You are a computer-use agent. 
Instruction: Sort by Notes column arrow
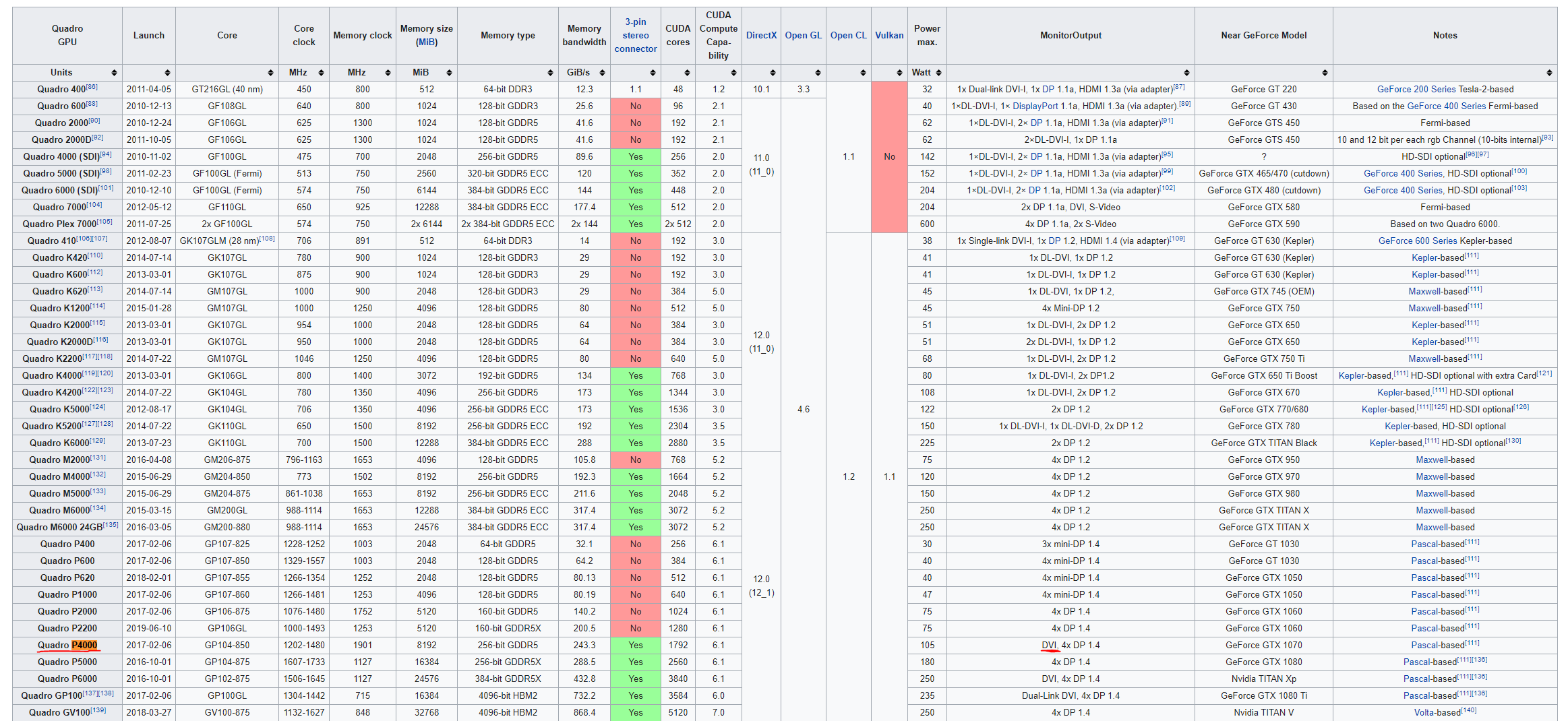click(1549, 73)
